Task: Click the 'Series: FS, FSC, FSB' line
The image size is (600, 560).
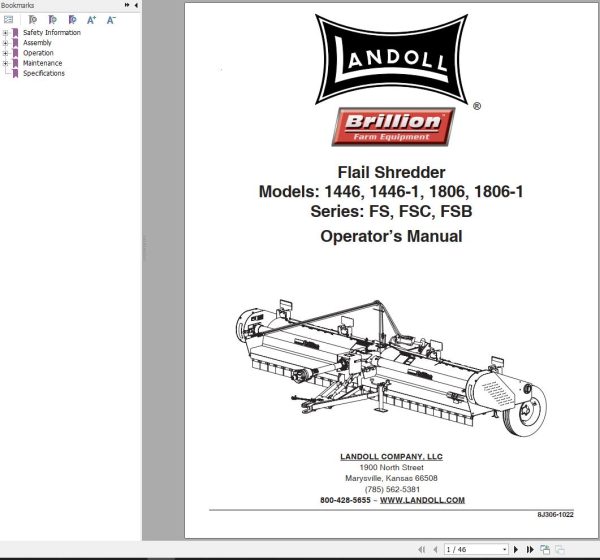Action: click(x=391, y=211)
